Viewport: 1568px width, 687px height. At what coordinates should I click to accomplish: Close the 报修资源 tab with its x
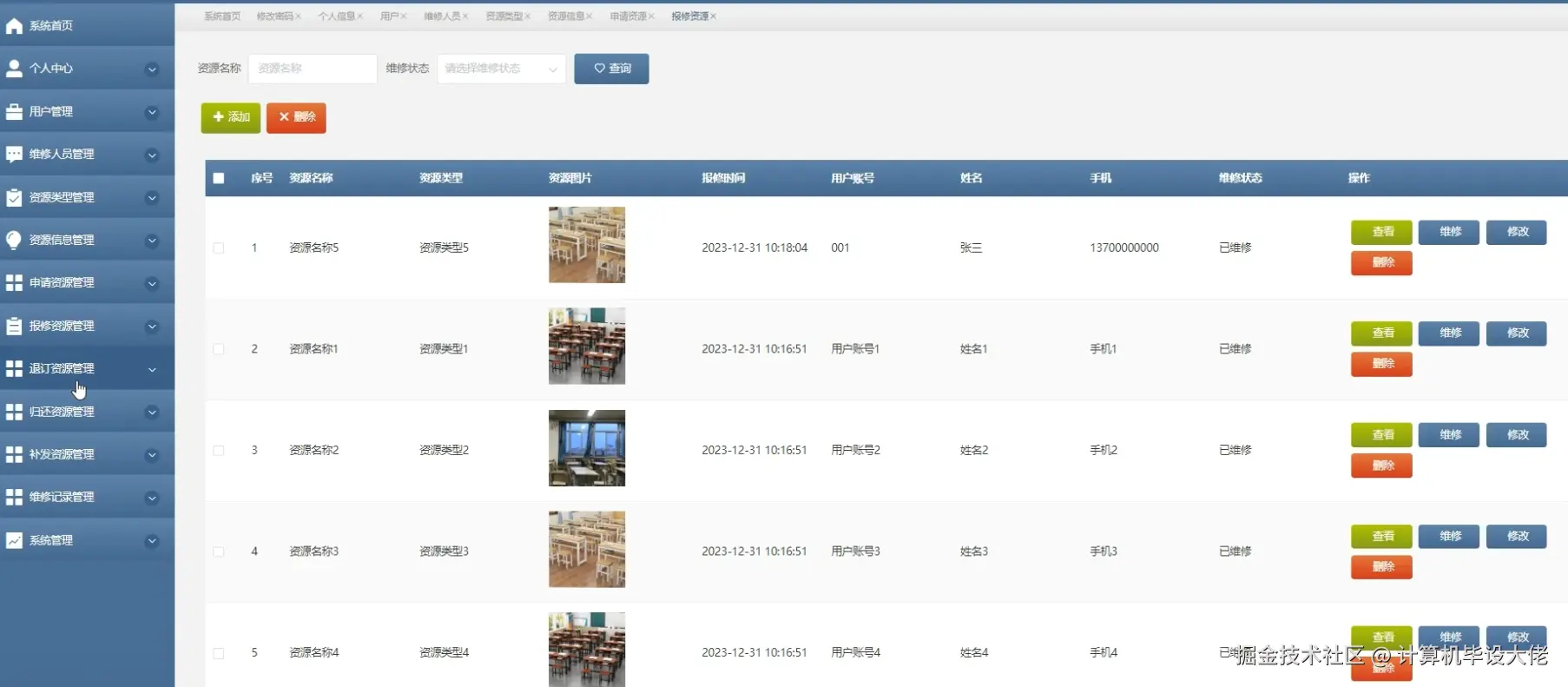tap(713, 17)
